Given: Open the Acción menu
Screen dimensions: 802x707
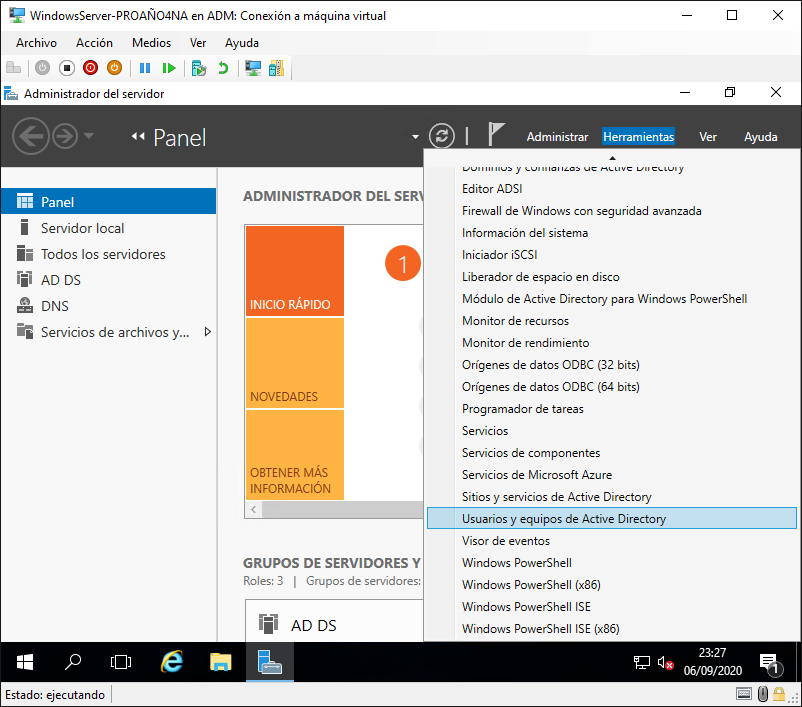Looking at the screenshot, I should (94, 43).
